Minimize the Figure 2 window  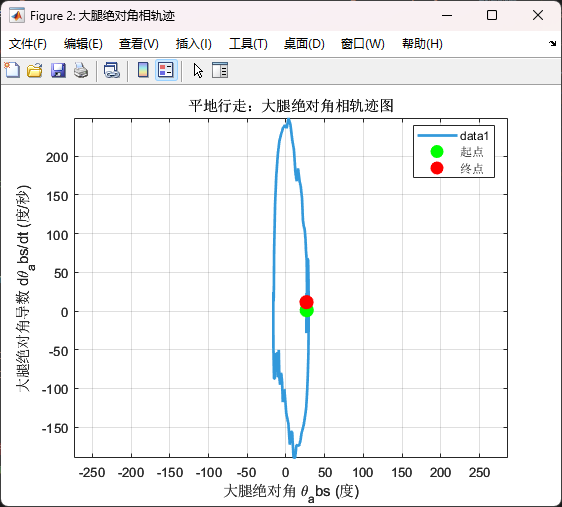(447, 15)
